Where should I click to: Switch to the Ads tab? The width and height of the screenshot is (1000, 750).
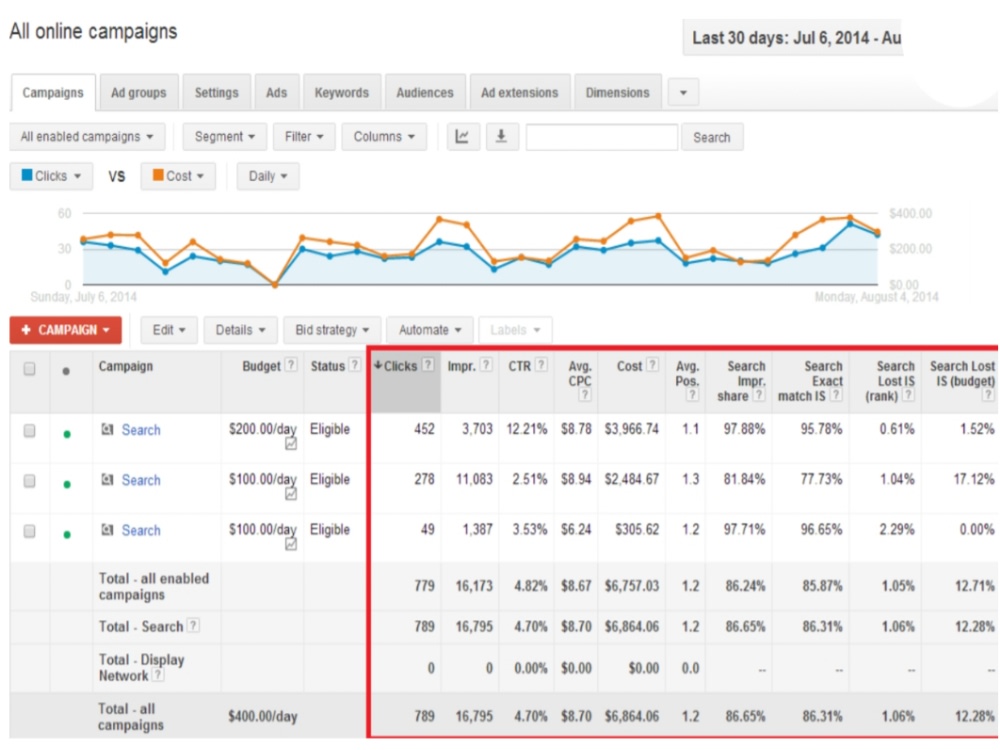276,92
